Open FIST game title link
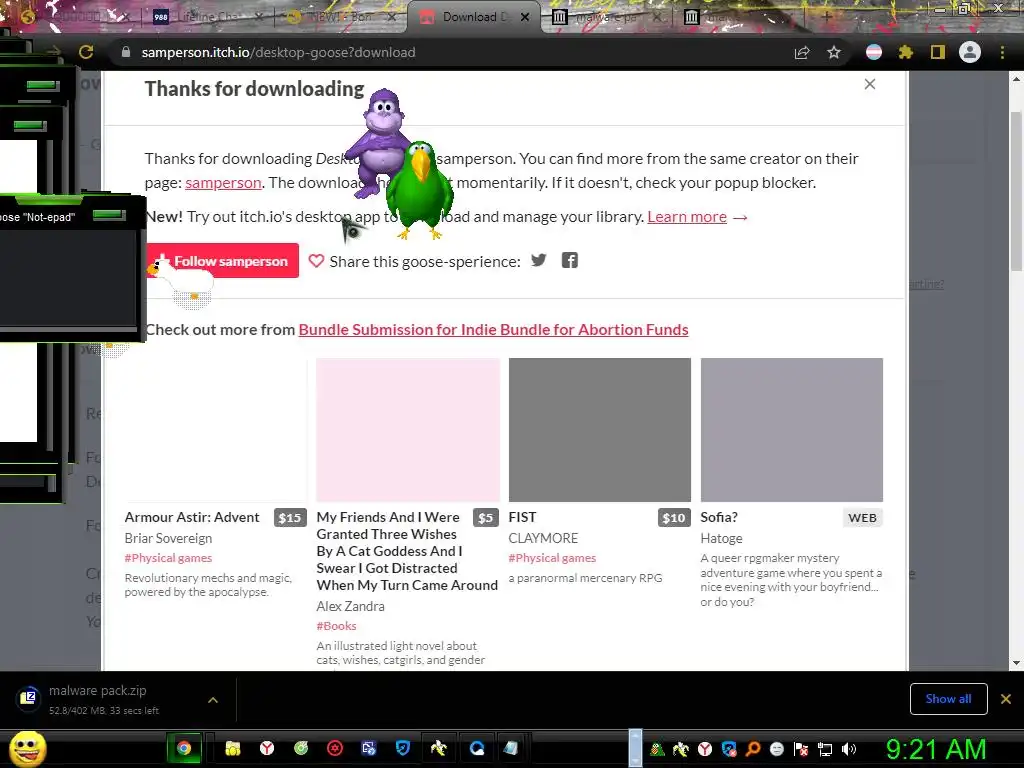1024x768 pixels. tap(522, 517)
